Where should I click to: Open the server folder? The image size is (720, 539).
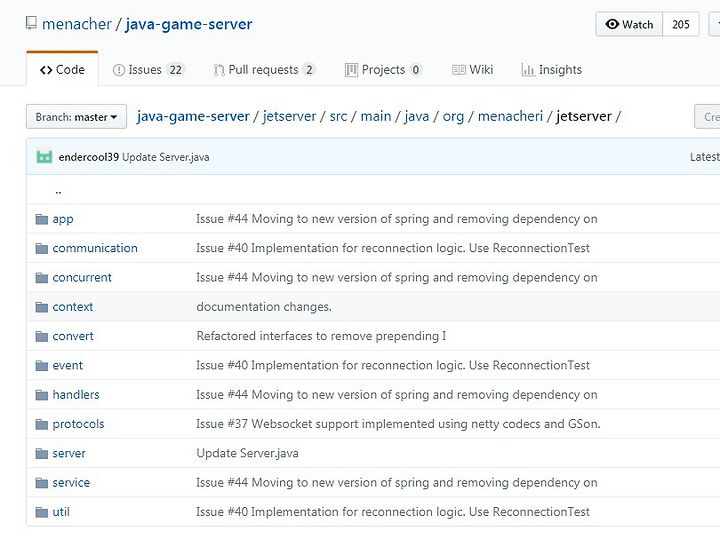click(x=69, y=454)
